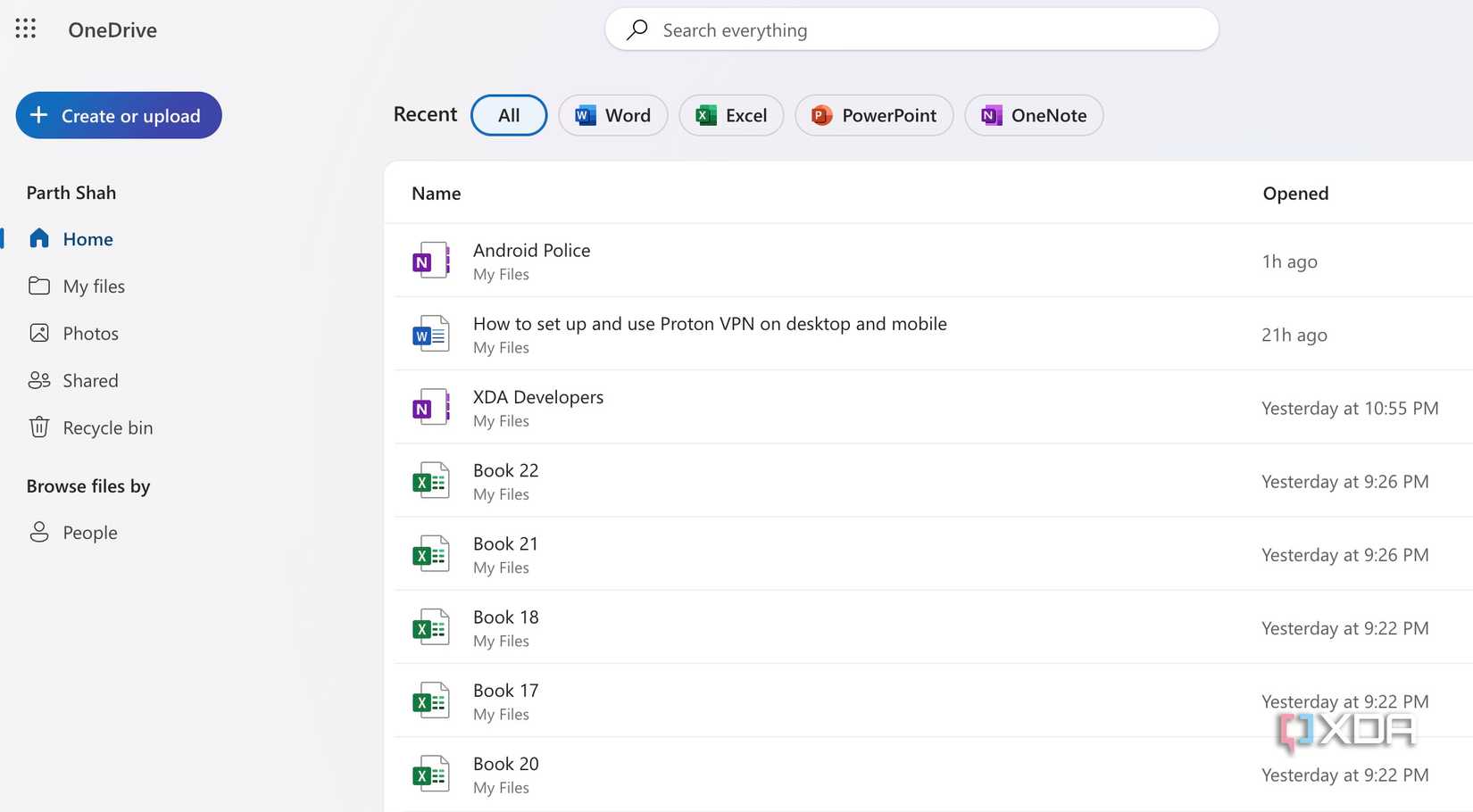
Task: Click the Excel icon beside Book 20
Action: (431, 774)
